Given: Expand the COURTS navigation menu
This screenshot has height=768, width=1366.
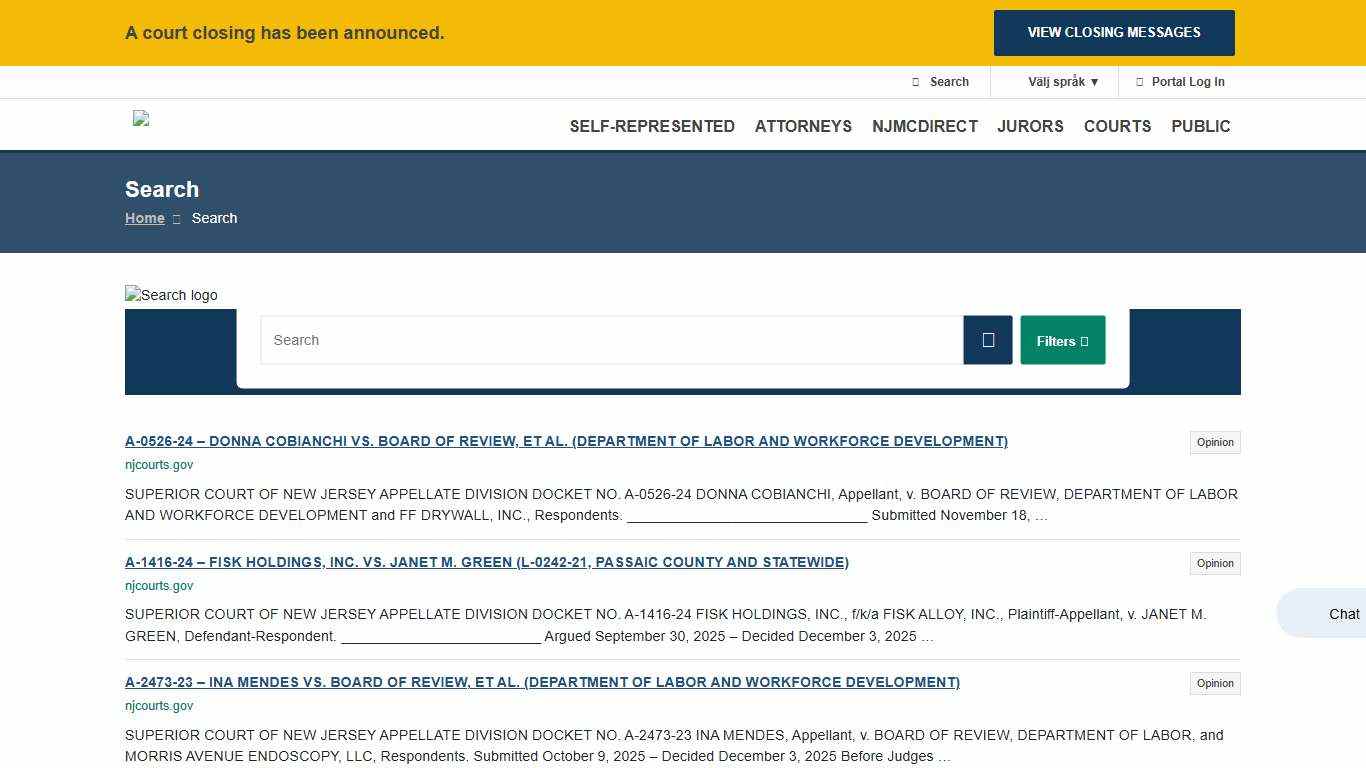Looking at the screenshot, I should point(1117,126).
